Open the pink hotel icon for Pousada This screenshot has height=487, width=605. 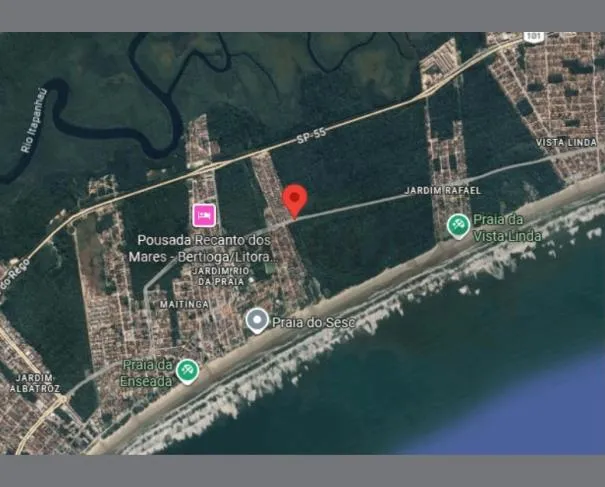[x=204, y=214]
